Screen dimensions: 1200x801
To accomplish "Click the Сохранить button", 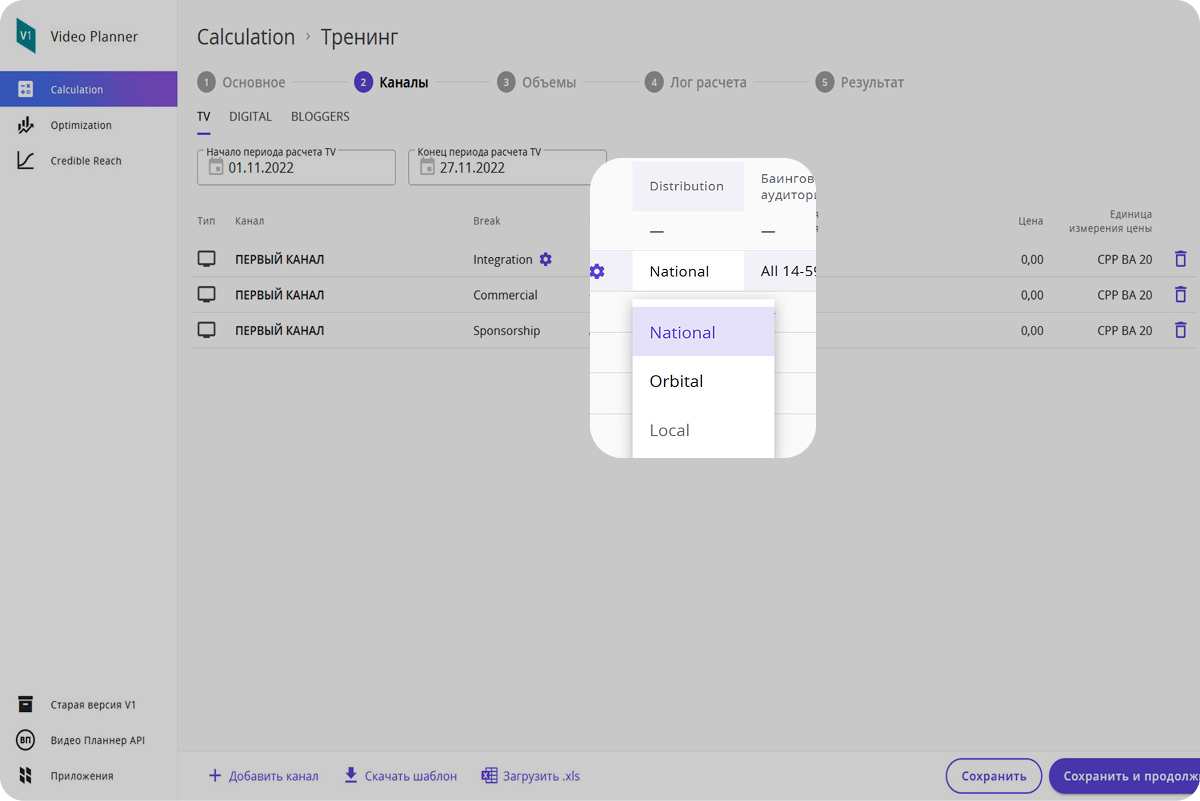I will (x=994, y=776).
